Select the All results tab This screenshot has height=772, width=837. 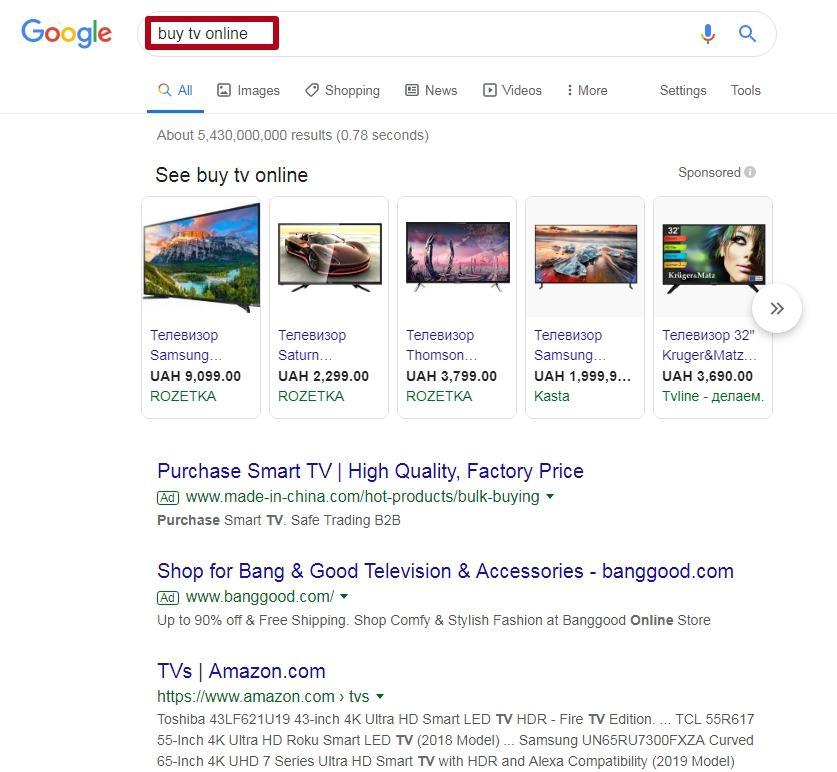click(175, 90)
